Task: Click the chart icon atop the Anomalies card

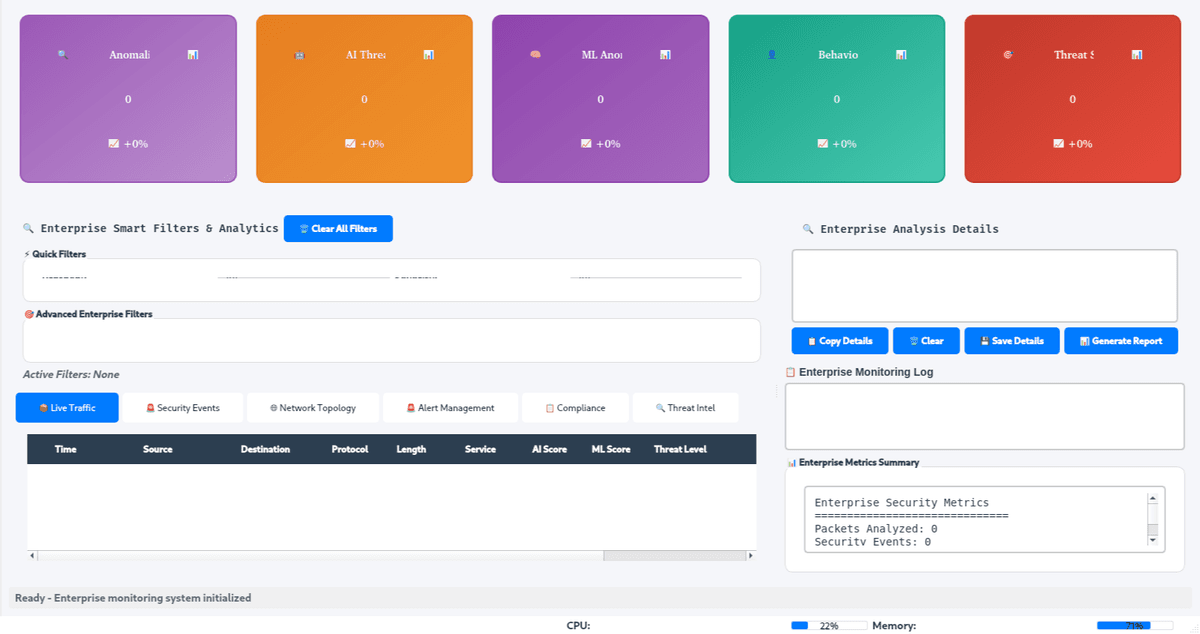Action: (193, 55)
